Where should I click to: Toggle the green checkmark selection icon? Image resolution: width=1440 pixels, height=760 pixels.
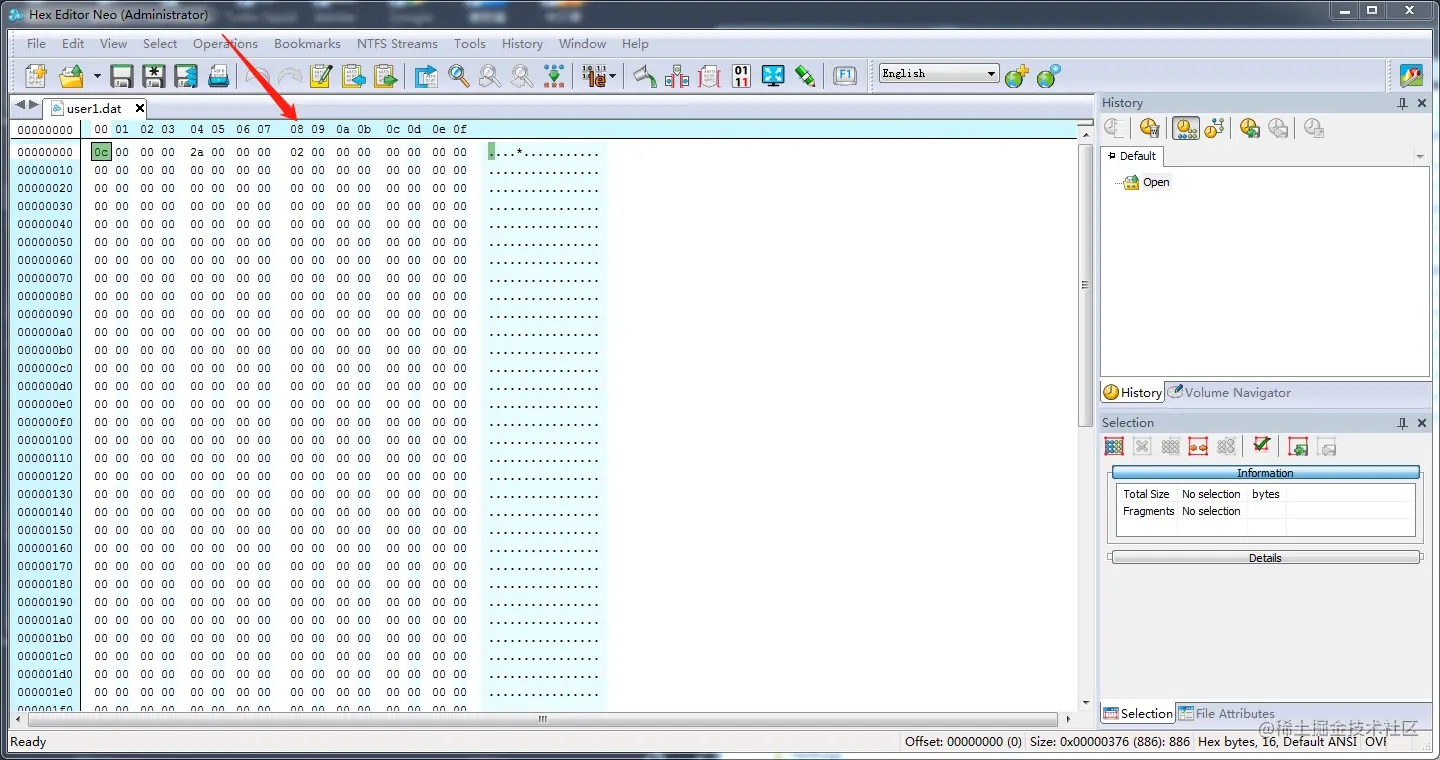(x=1261, y=446)
